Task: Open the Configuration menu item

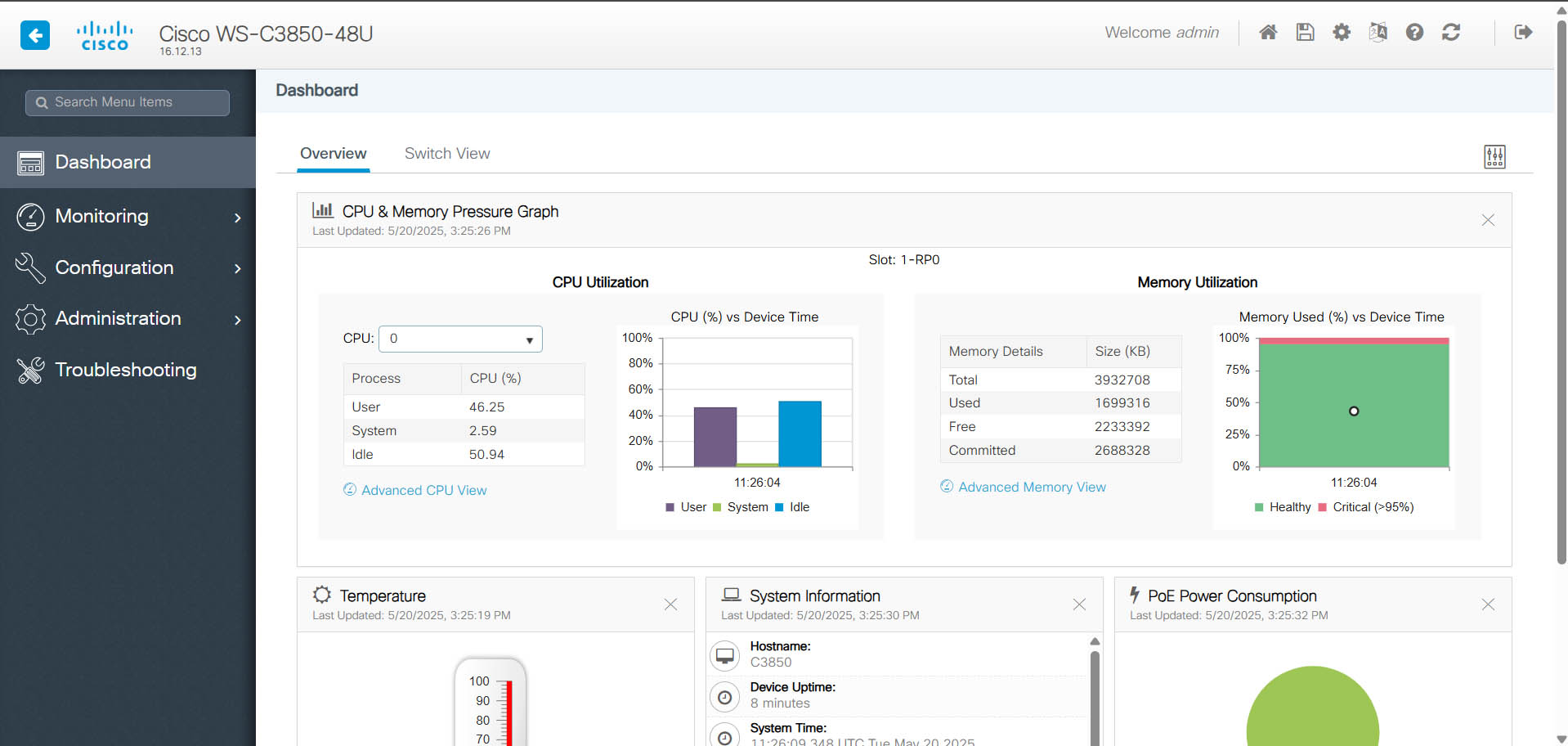Action: coord(128,267)
